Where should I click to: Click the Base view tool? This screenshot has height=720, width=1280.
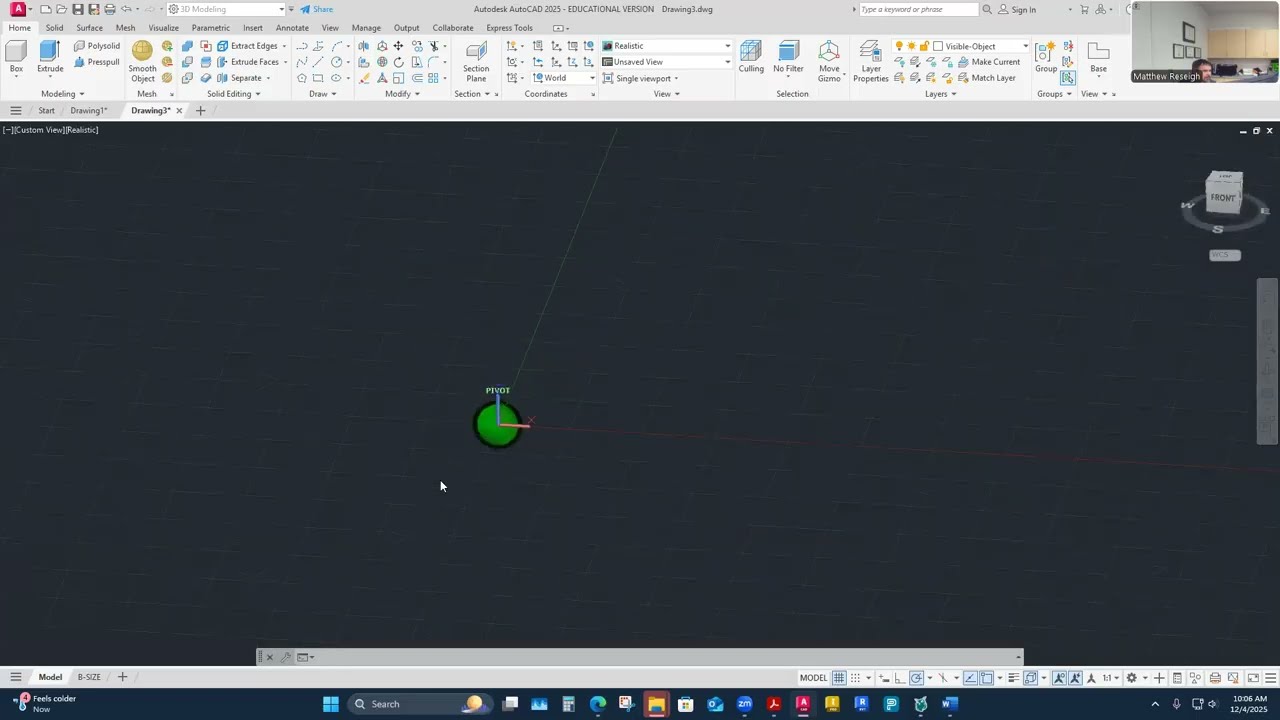click(x=1098, y=57)
